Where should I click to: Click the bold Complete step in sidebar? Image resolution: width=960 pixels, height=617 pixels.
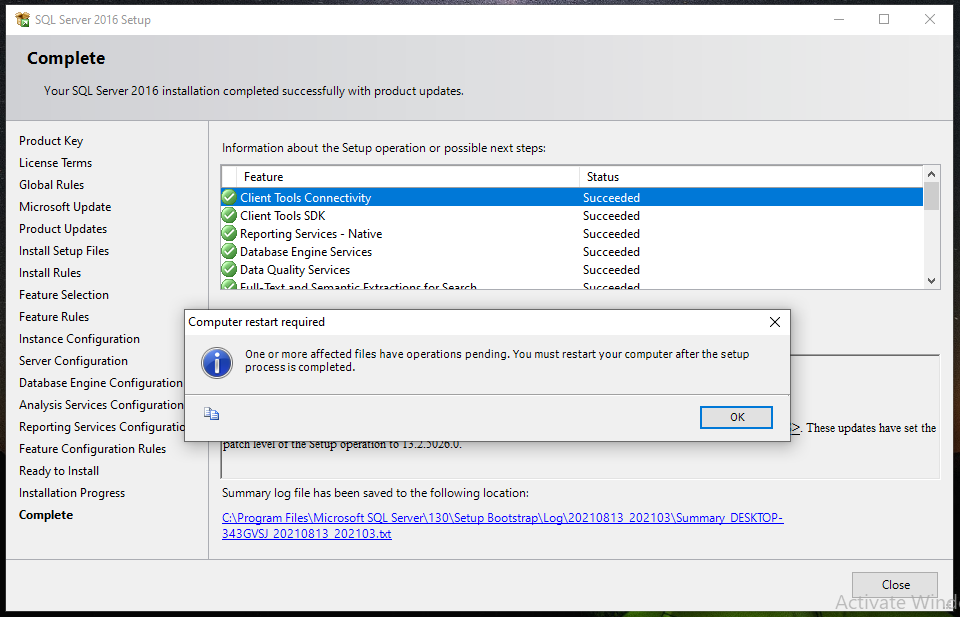click(46, 515)
